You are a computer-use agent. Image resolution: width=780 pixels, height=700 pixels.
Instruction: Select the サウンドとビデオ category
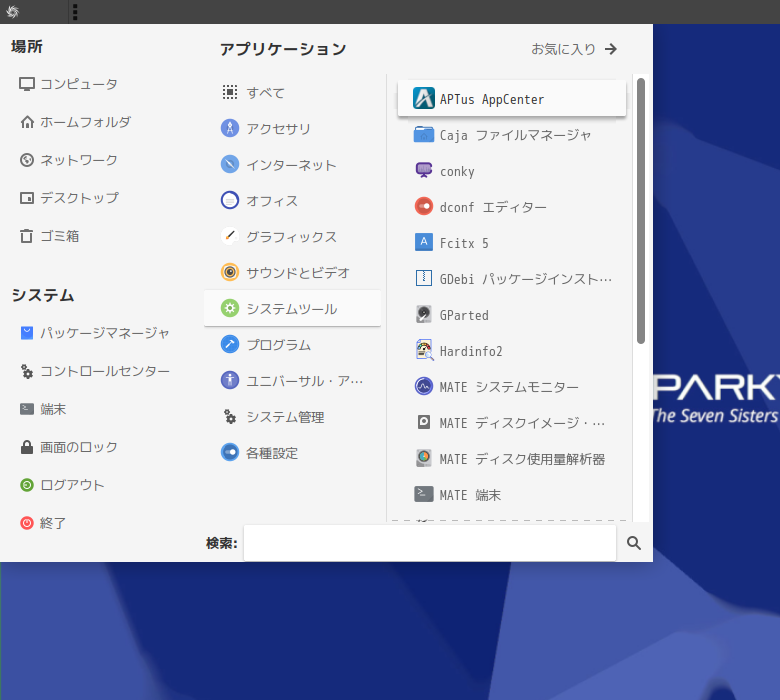click(x=292, y=273)
